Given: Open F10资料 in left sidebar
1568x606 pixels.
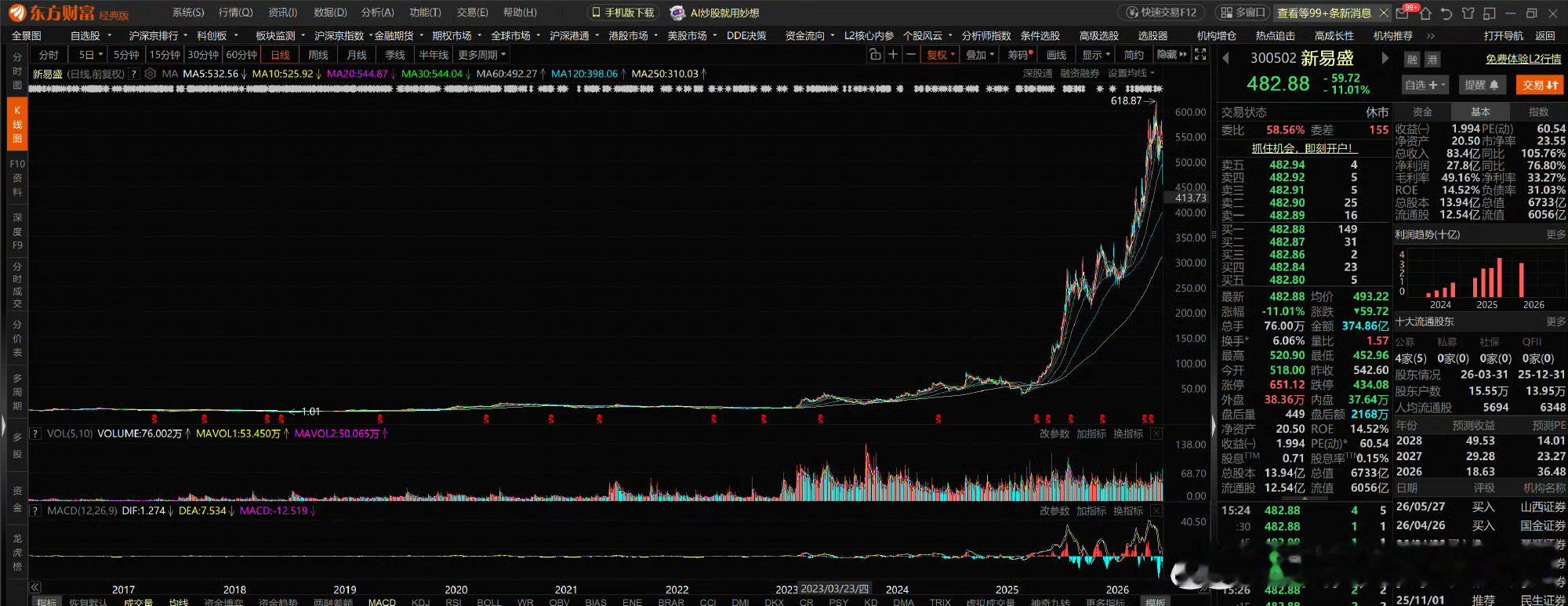Looking at the screenshot, I should (17, 178).
